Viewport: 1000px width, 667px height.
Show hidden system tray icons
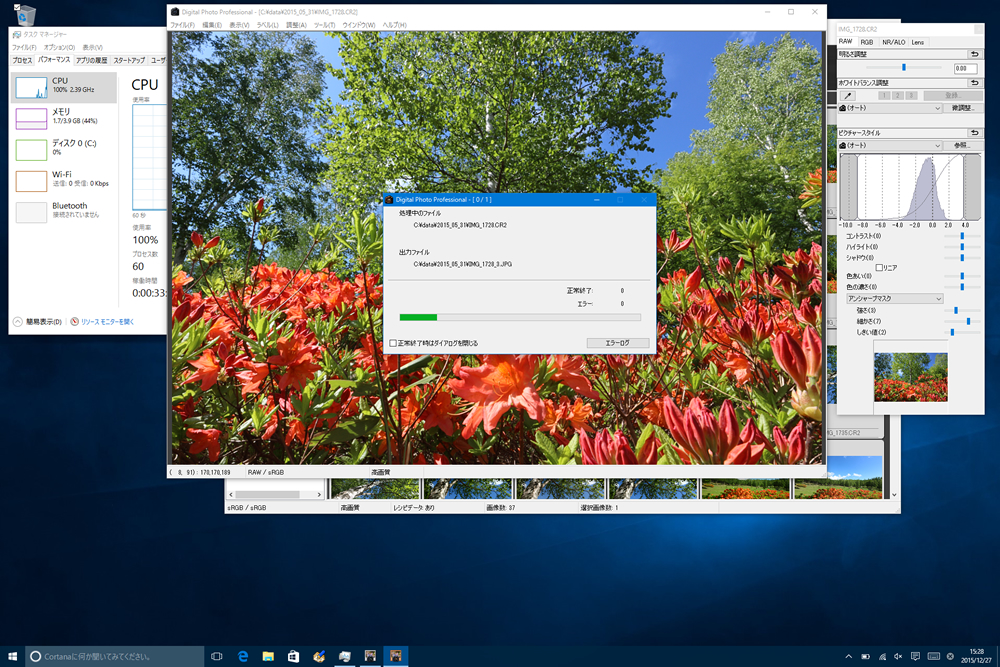(848, 656)
